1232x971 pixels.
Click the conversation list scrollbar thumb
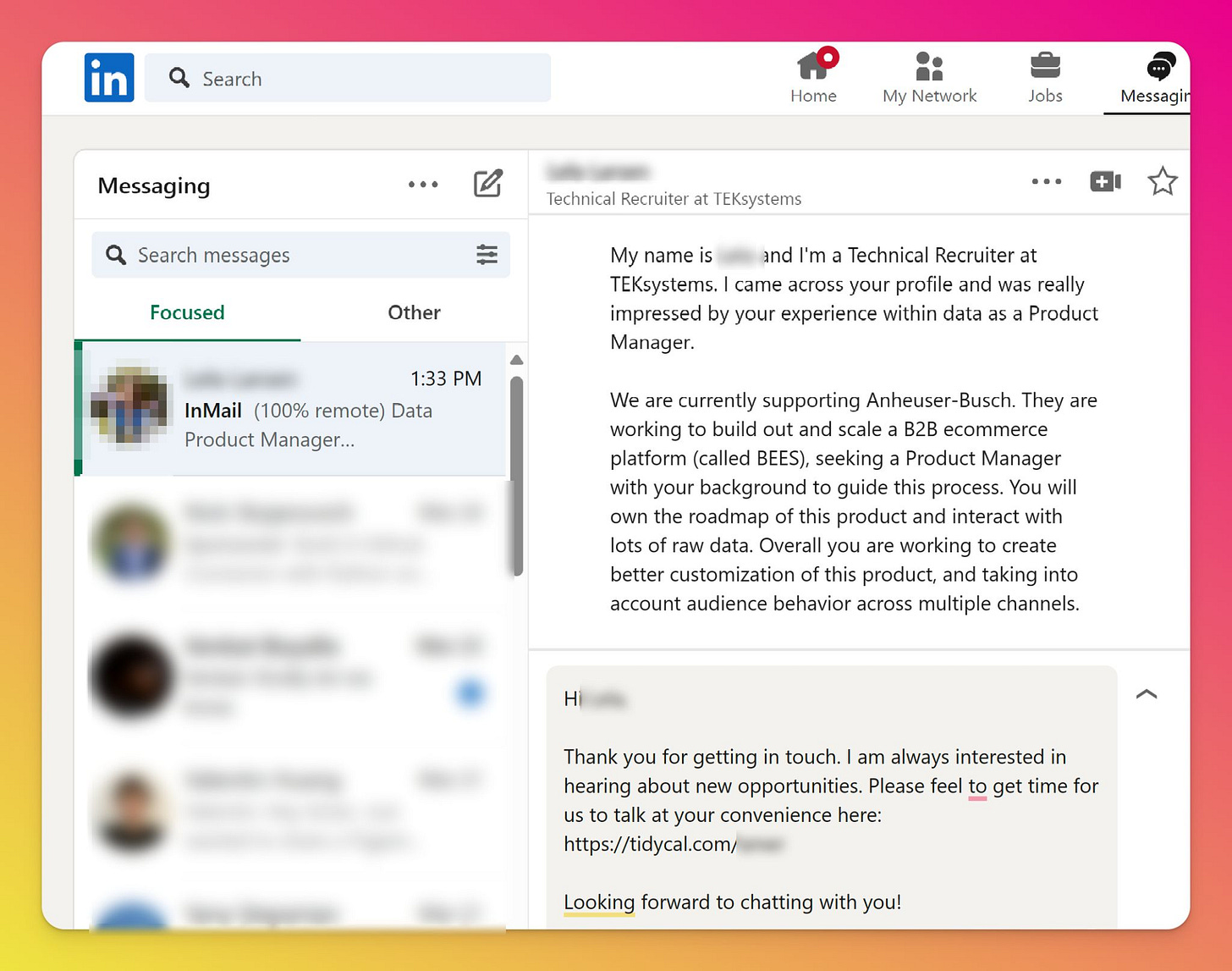(x=516, y=476)
